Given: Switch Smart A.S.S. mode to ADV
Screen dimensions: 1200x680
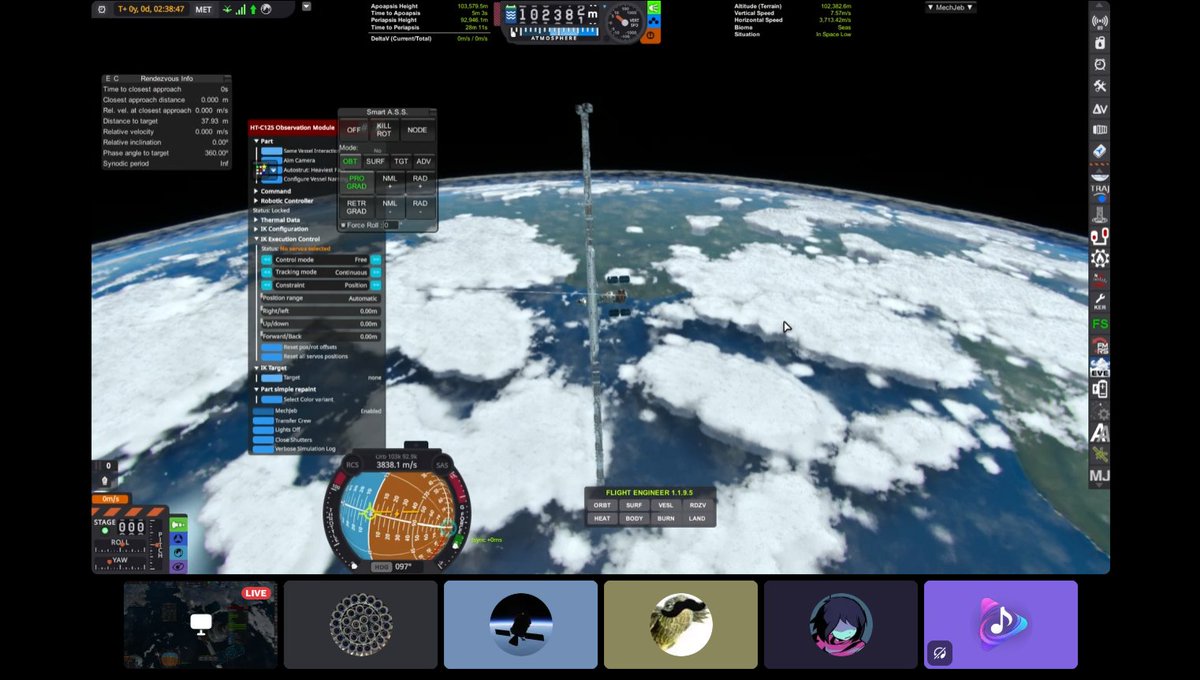Looking at the screenshot, I should 424,161.
